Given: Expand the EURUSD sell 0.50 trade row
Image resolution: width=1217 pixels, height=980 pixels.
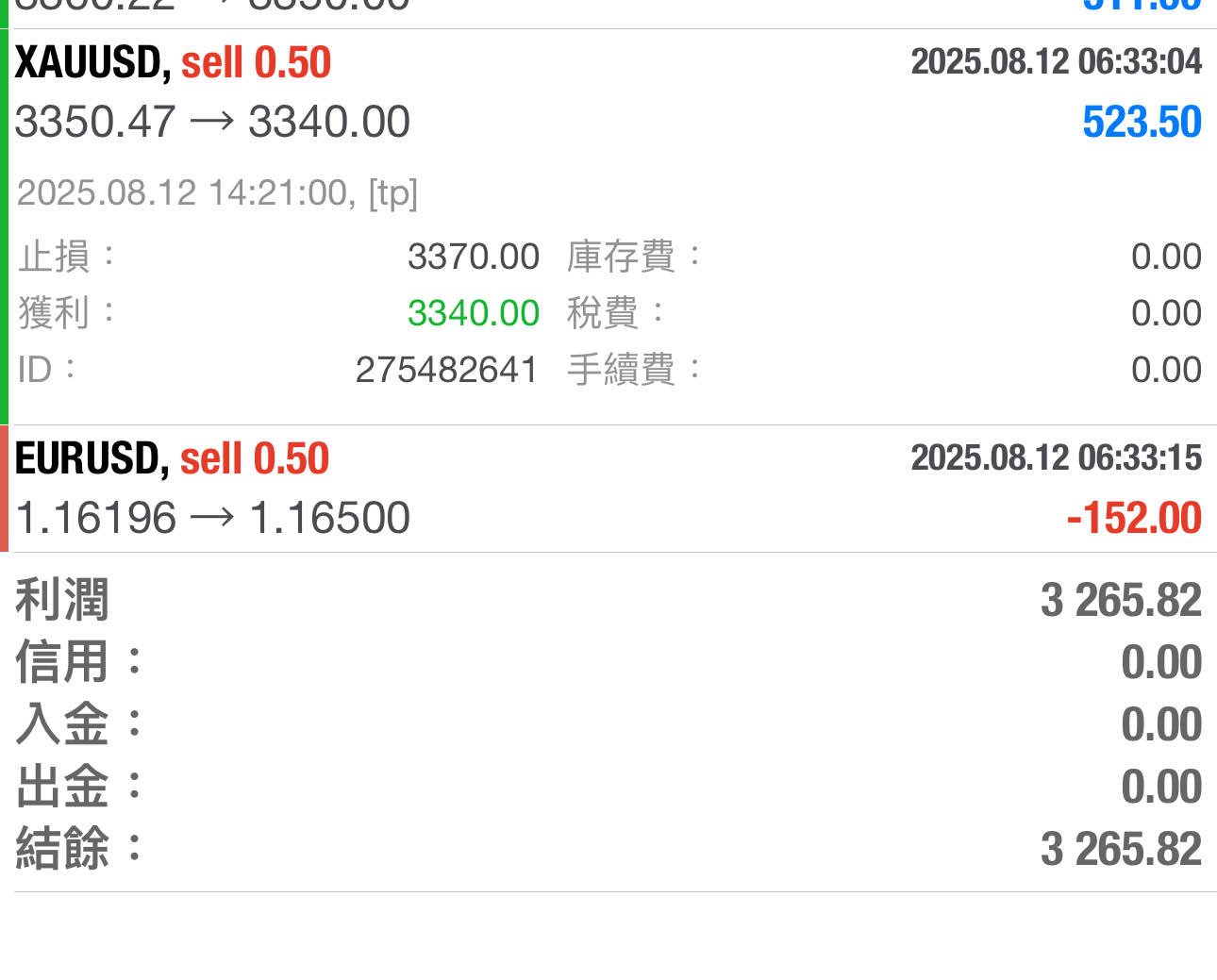Looking at the screenshot, I should tap(172, 459).
